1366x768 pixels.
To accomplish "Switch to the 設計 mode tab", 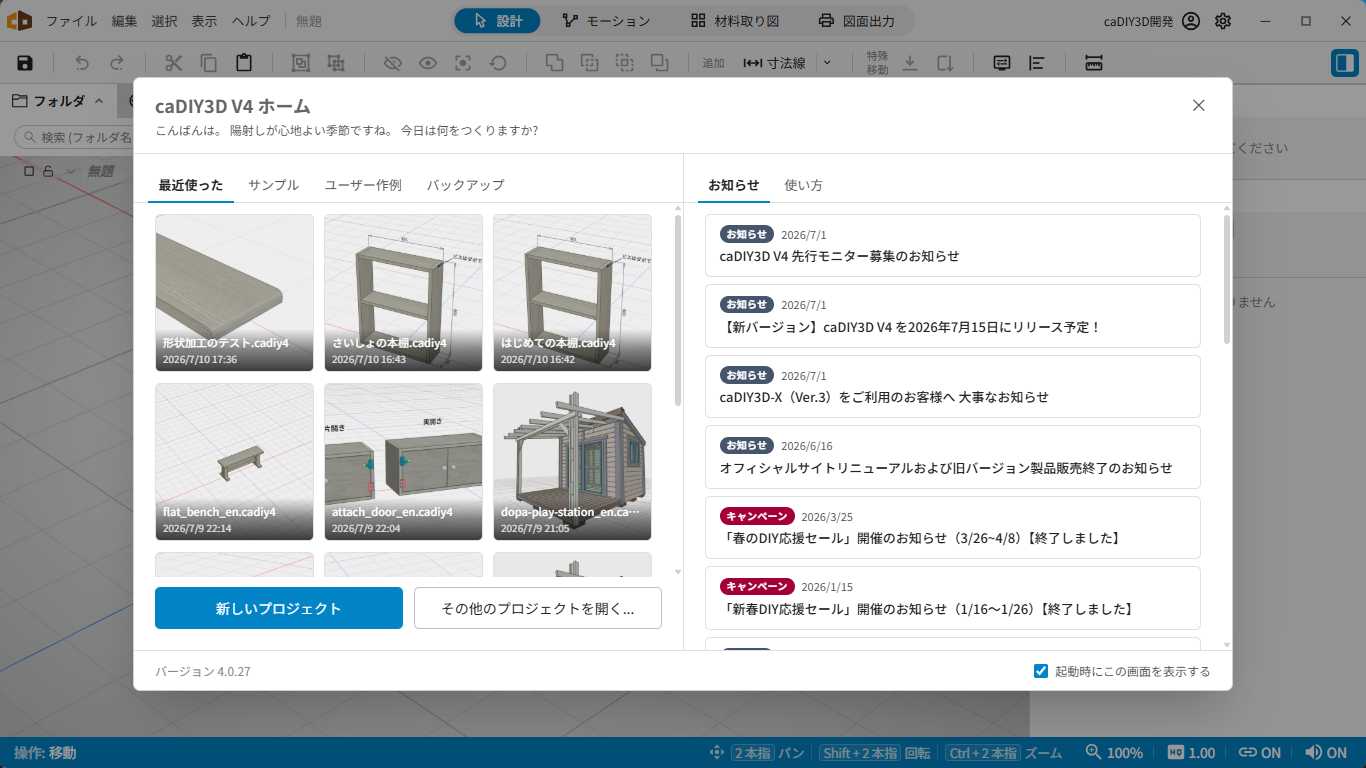I will point(497,21).
